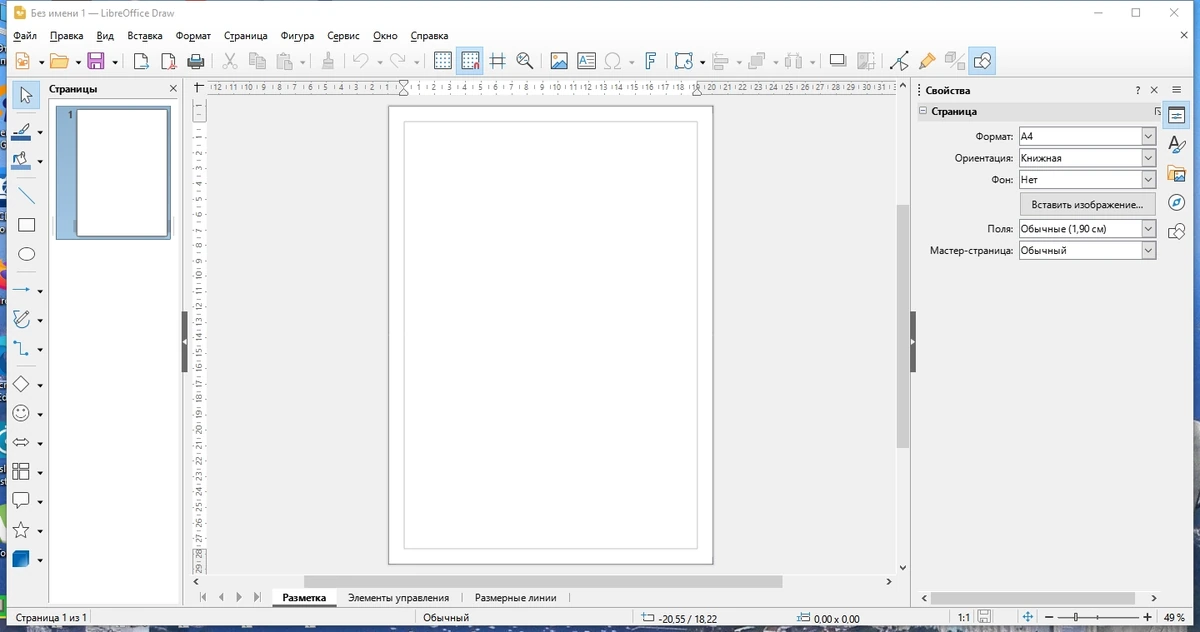Close the Страницы panel
The image size is (1200, 632).
173,89
